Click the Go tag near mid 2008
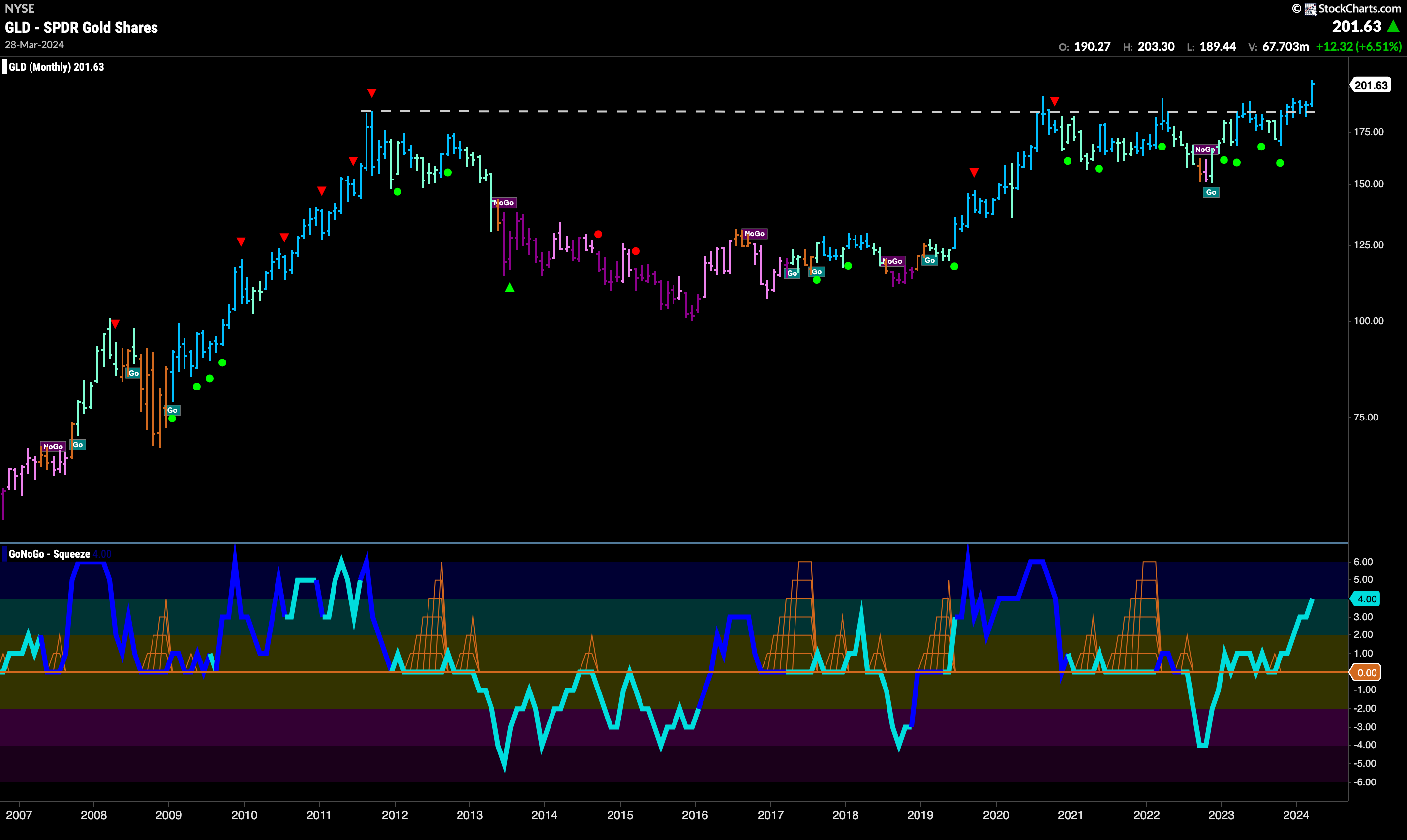The image size is (1407, 840). pyautogui.click(x=134, y=373)
